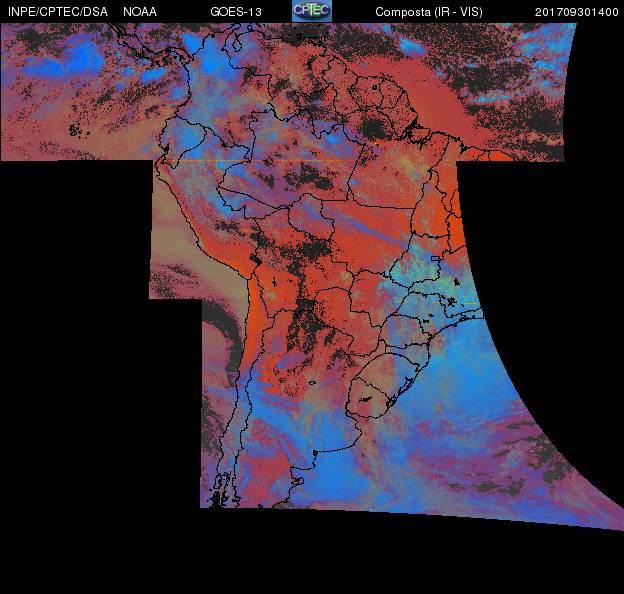
Task: Click the CPTEC logo in the header
Action: [x=312, y=11]
